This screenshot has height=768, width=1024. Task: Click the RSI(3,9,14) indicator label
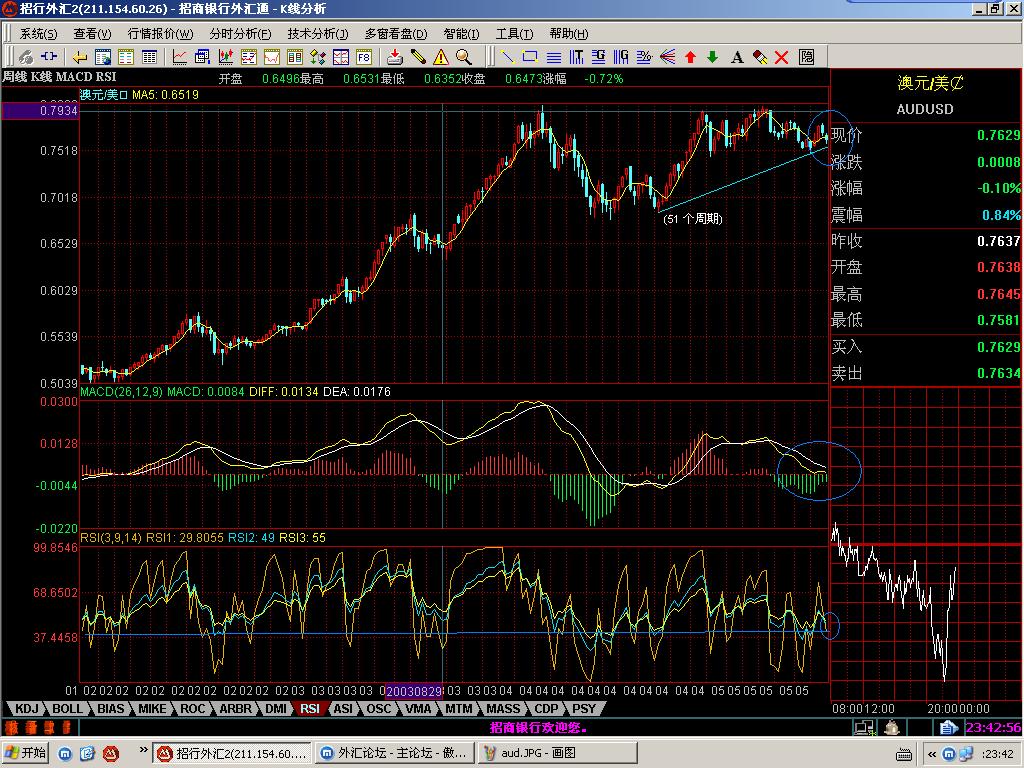pyautogui.click(x=111, y=537)
